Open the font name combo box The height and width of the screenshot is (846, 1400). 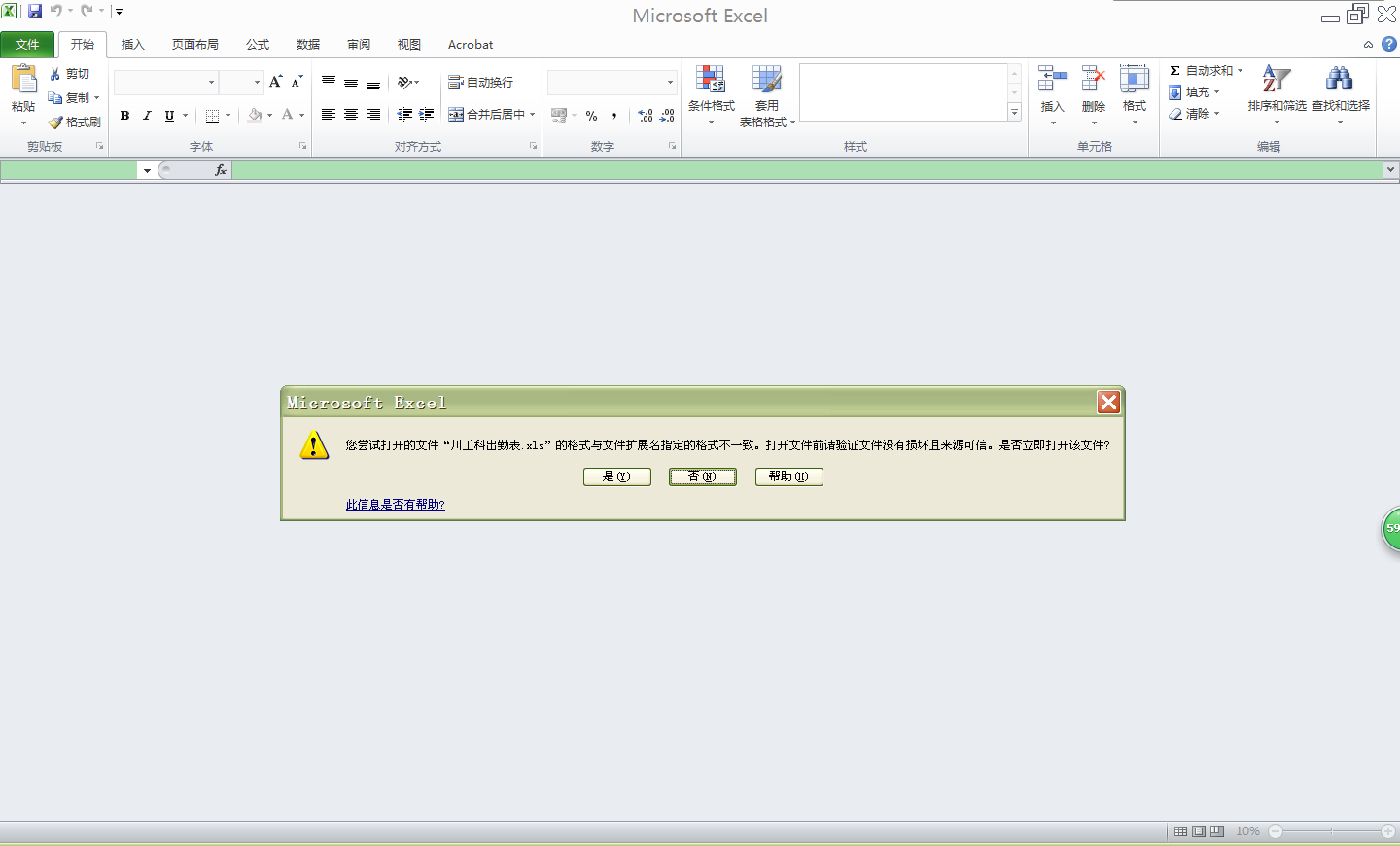[166, 83]
